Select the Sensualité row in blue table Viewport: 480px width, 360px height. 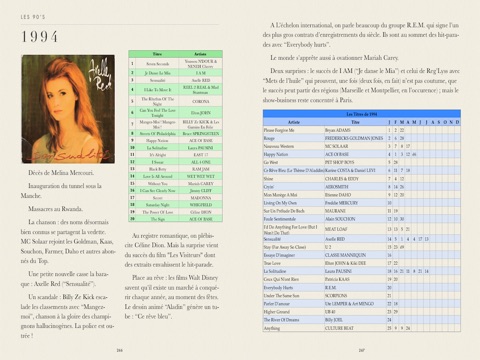click(x=362, y=239)
